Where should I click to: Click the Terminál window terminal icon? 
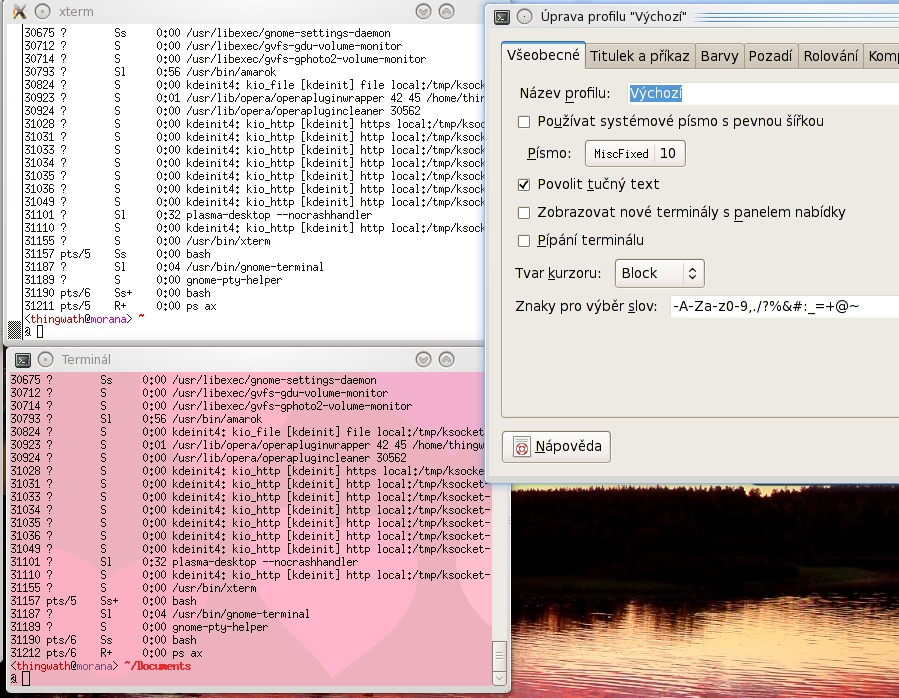(22, 360)
